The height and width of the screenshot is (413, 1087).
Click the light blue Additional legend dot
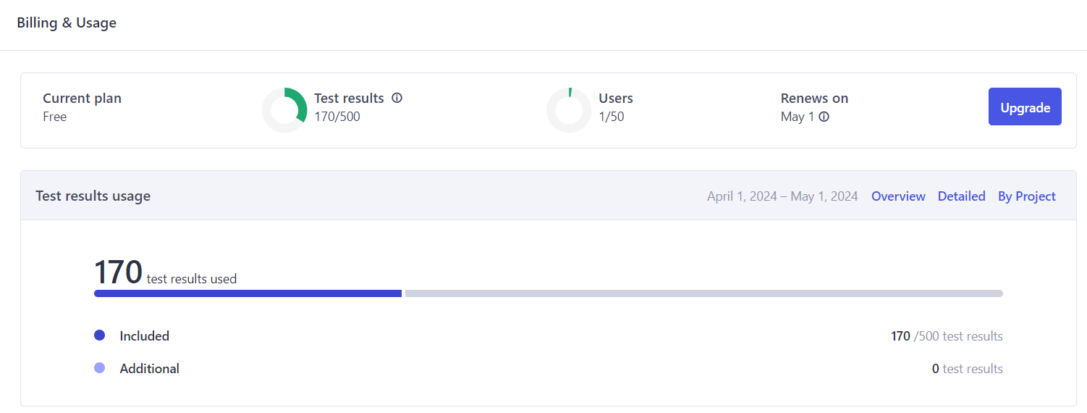[99, 368]
